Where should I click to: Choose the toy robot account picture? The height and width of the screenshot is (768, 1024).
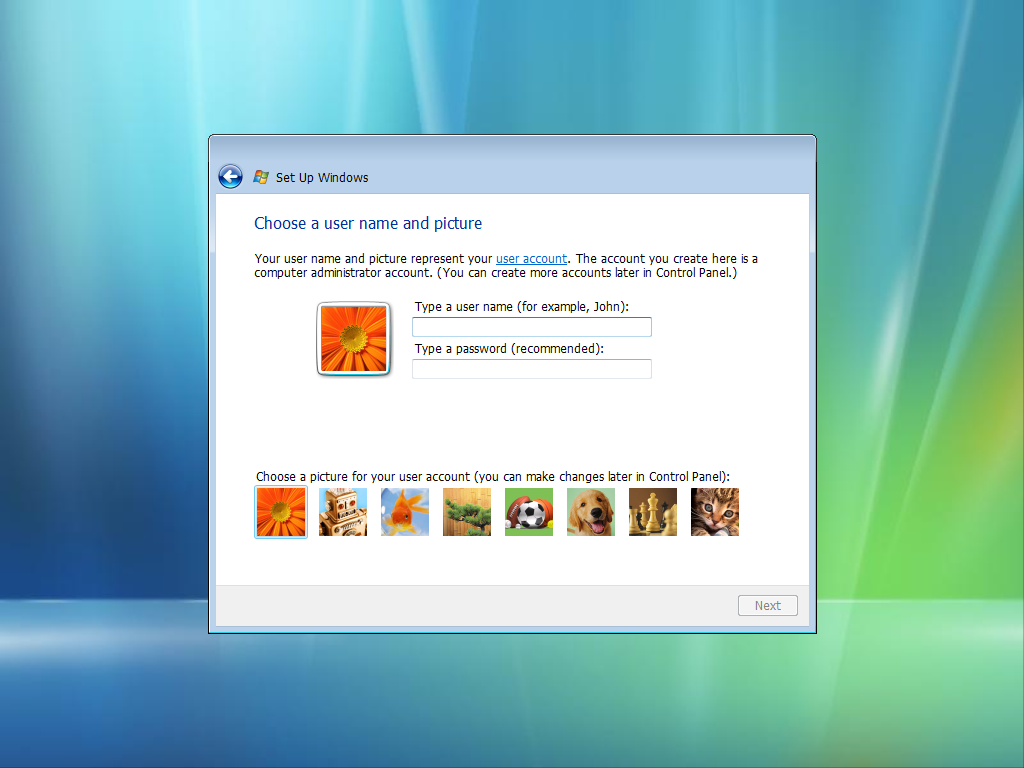343,512
